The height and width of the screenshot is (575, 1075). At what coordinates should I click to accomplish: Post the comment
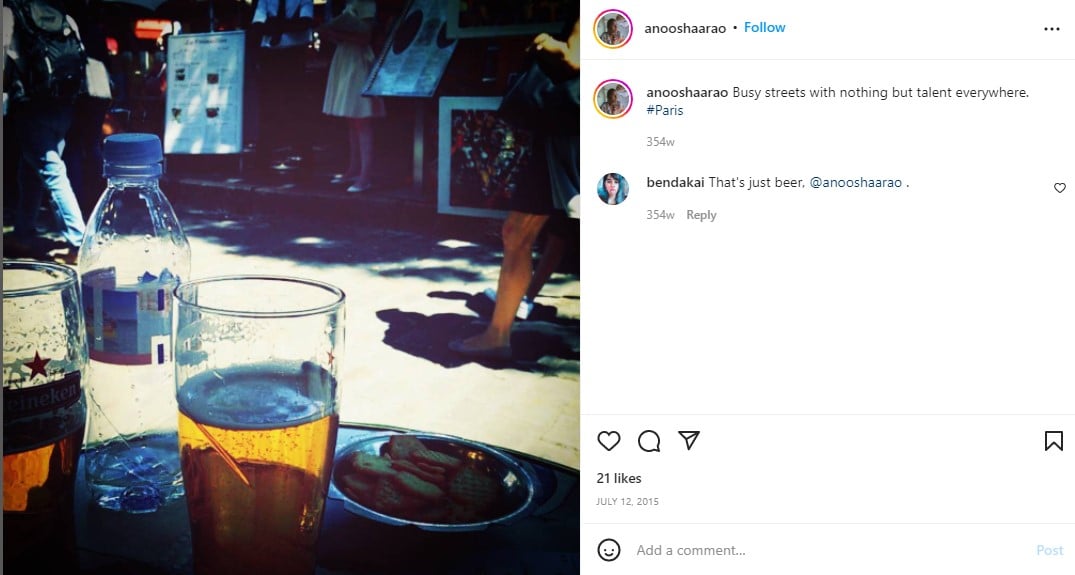click(x=1050, y=550)
